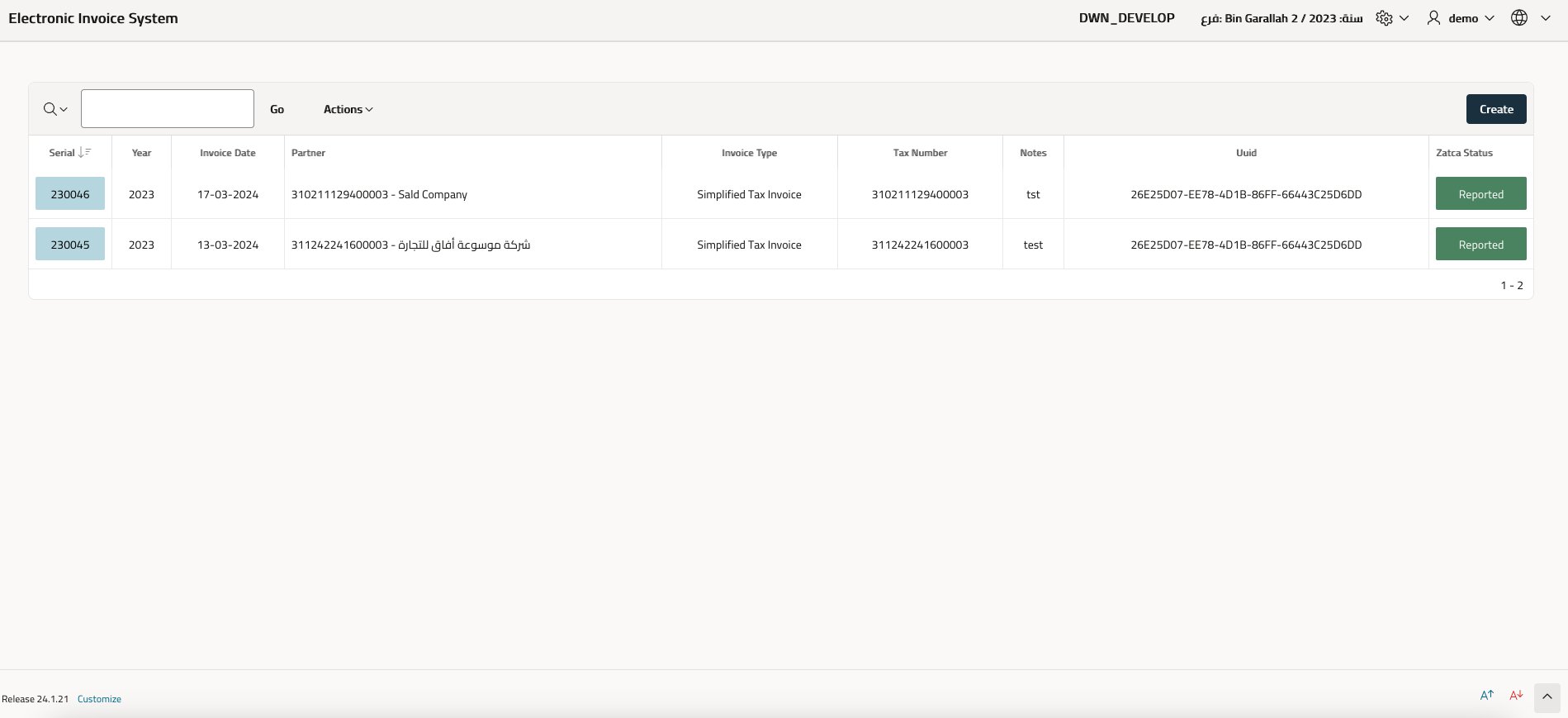Click the user profile icon next to demo
Image resolution: width=1568 pixels, height=718 pixels.
(x=1433, y=18)
